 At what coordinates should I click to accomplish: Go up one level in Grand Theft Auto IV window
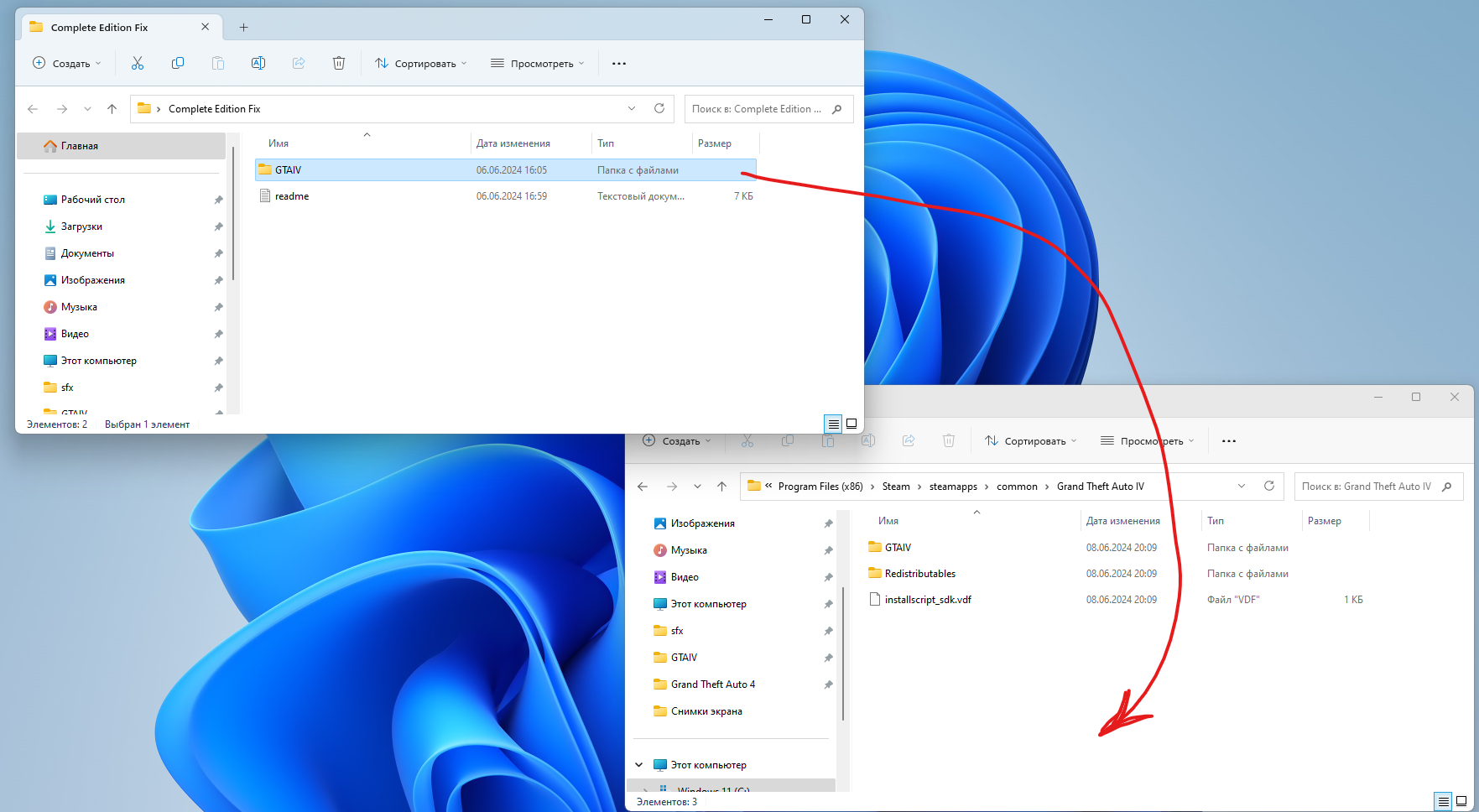(722, 487)
